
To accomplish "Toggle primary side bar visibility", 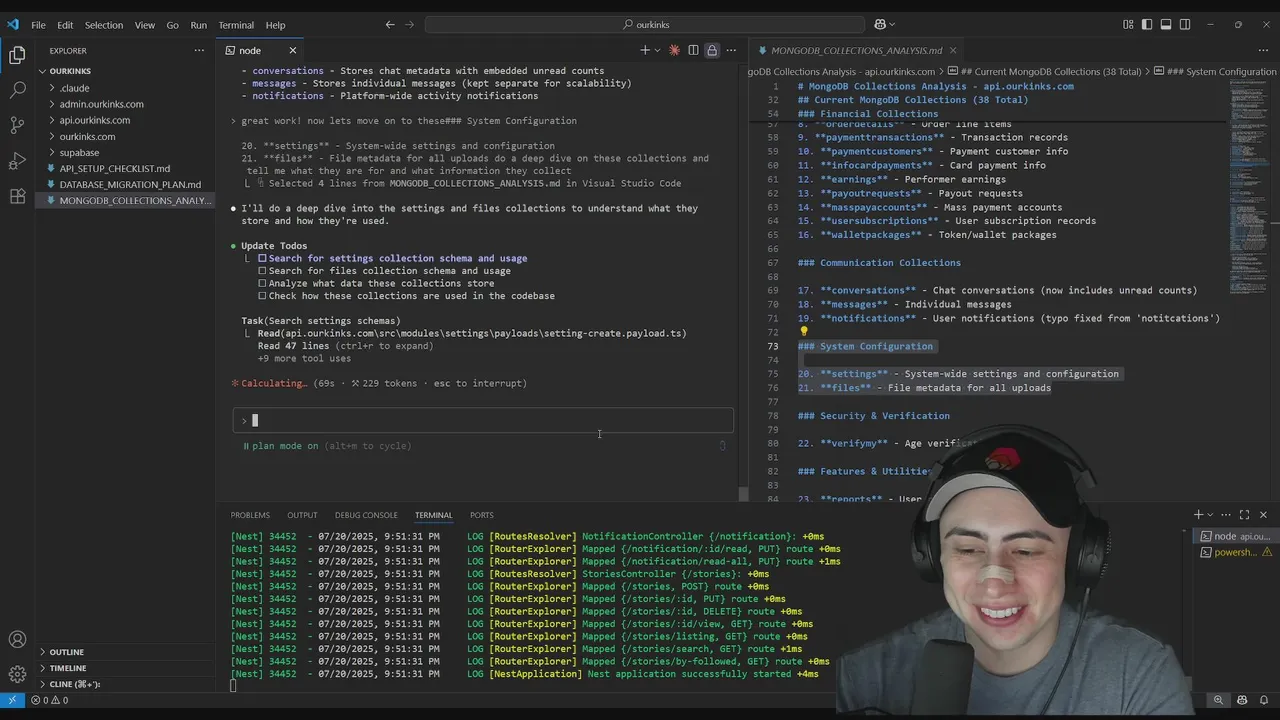I will (1147, 25).
